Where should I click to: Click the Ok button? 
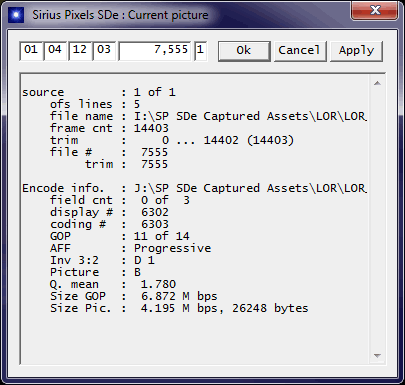(x=244, y=51)
